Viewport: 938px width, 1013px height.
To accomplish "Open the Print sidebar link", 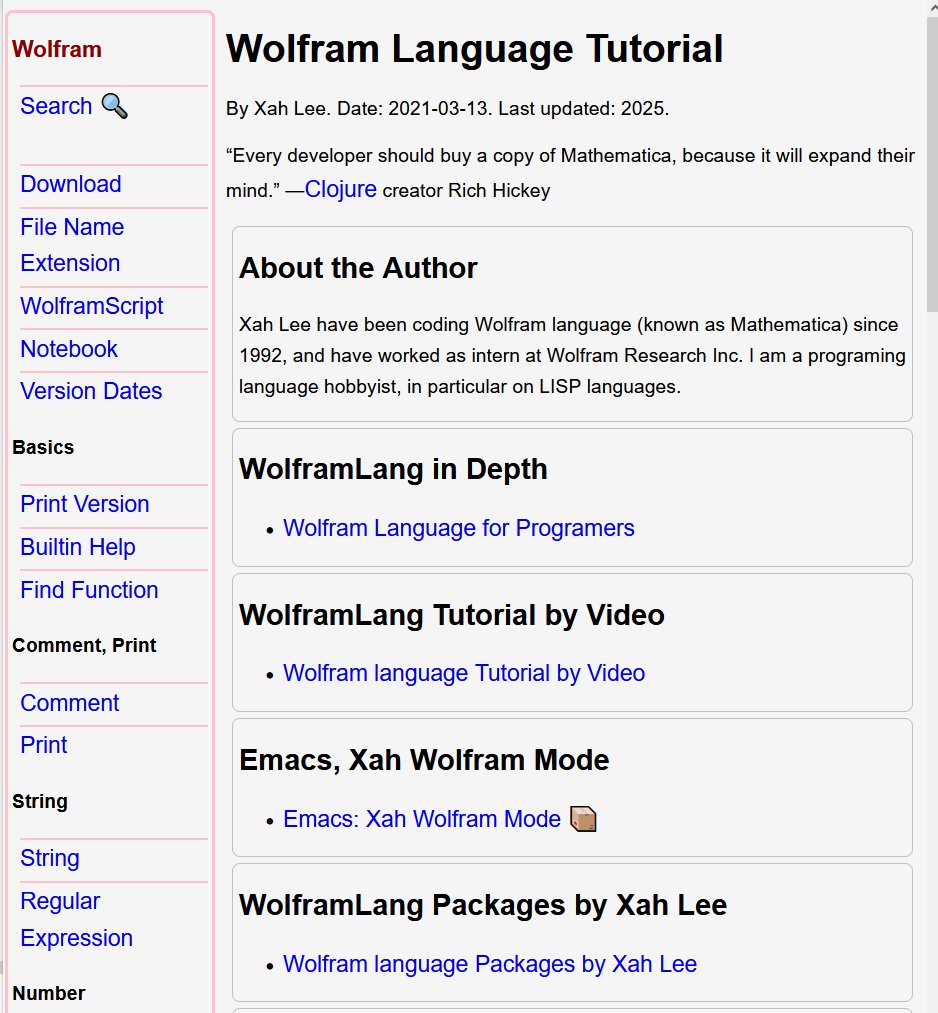I will [43, 745].
